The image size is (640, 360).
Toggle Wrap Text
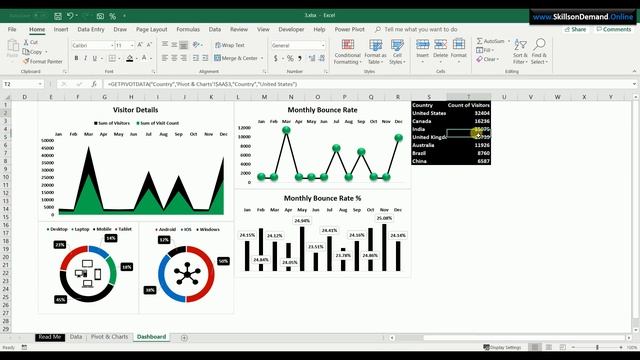[x=230, y=45]
